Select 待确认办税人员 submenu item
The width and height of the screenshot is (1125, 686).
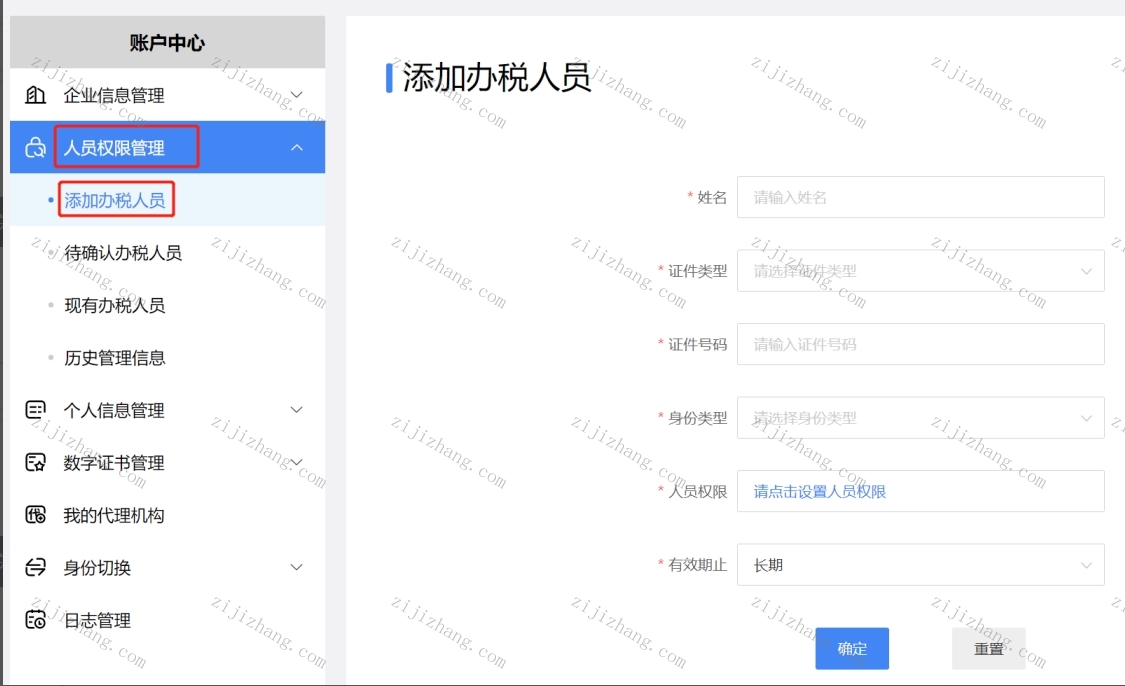pyautogui.click(x=167, y=252)
